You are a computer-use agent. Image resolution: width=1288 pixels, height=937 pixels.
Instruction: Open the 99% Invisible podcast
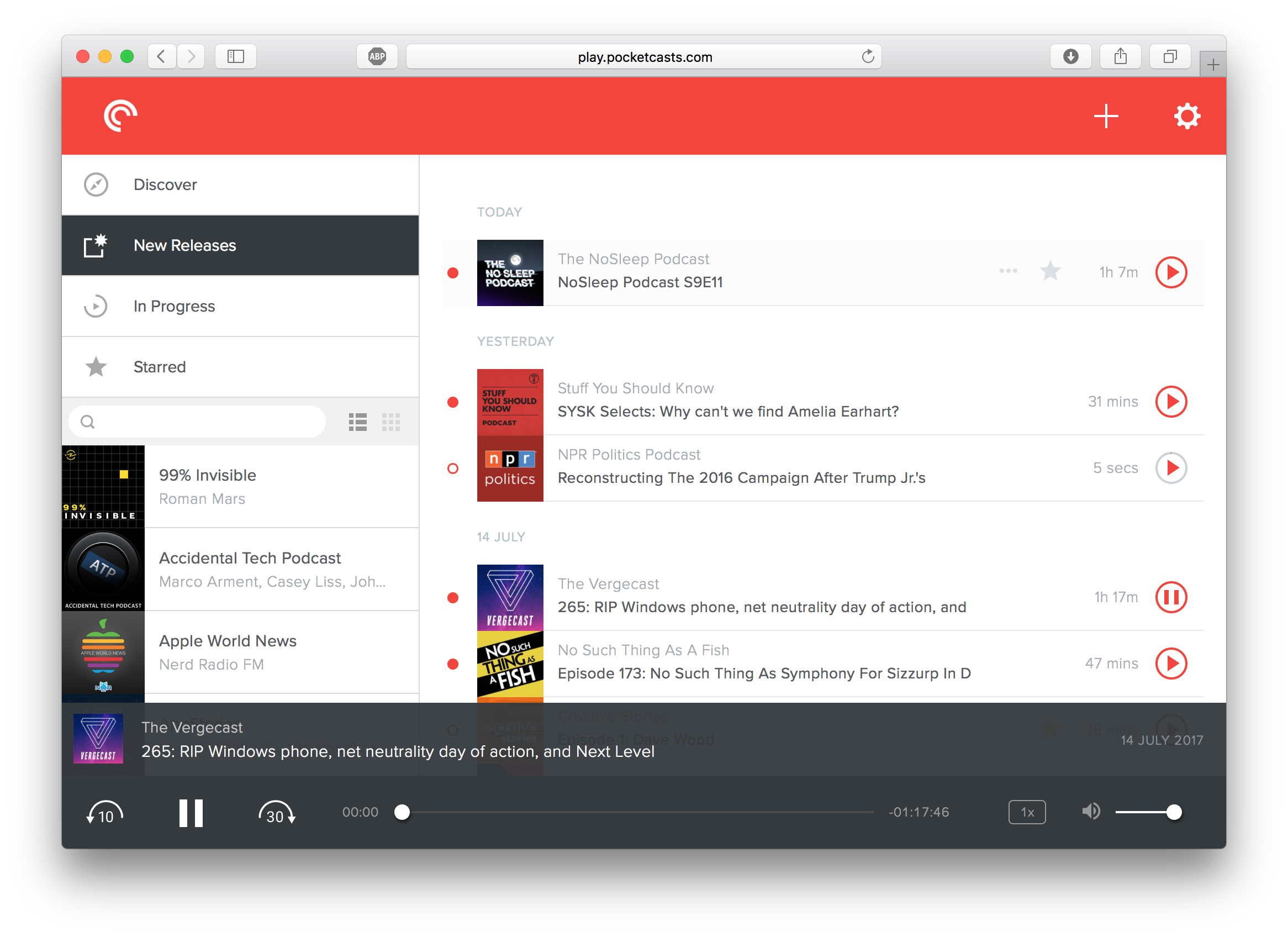[240, 487]
